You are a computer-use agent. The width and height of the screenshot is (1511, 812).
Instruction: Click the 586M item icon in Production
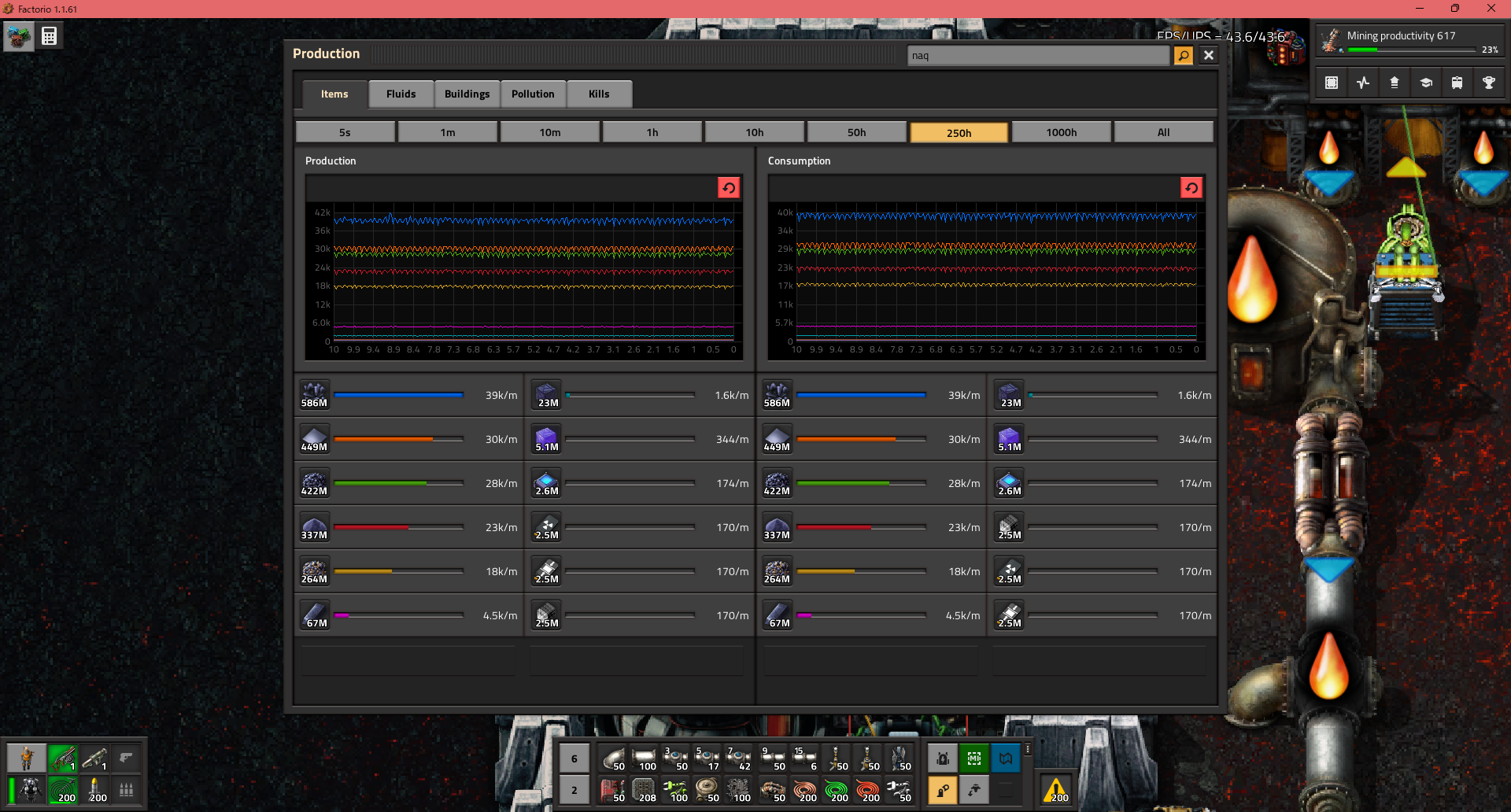314,395
